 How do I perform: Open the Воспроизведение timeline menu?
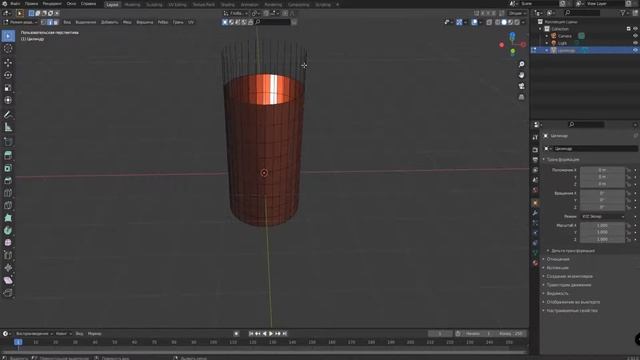pos(33,333)
